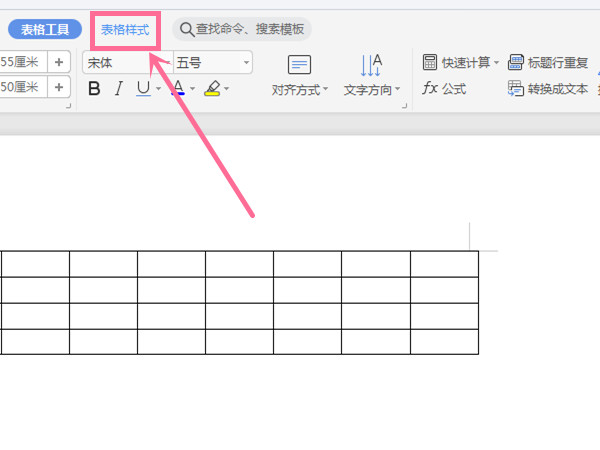This screenshot has width=600, height=450.
Task: Click the 对齐方式 alignment icon
Action: pos(299,65)
